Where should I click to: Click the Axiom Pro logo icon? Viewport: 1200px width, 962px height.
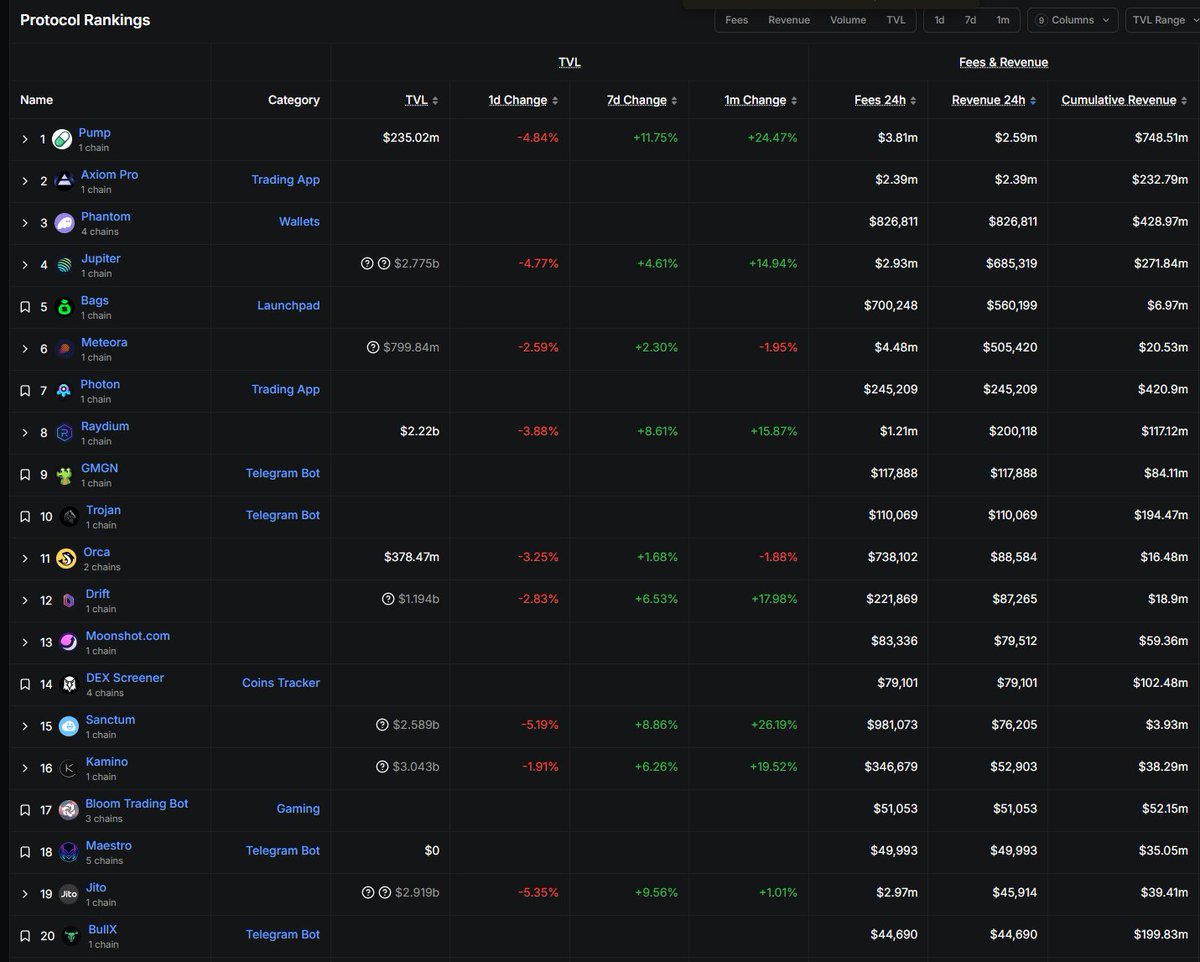(64, 181)
